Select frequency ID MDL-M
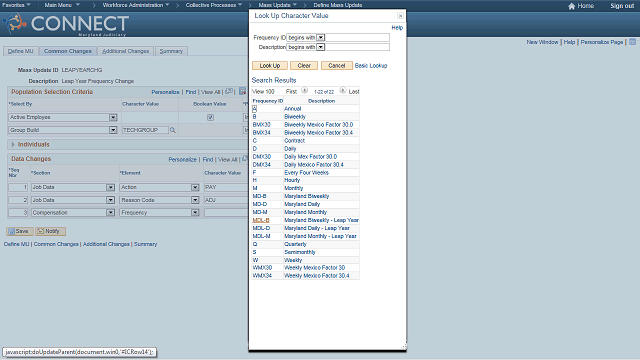The height and width of the screenshot is (360, 640). click(x=261, y=236)
